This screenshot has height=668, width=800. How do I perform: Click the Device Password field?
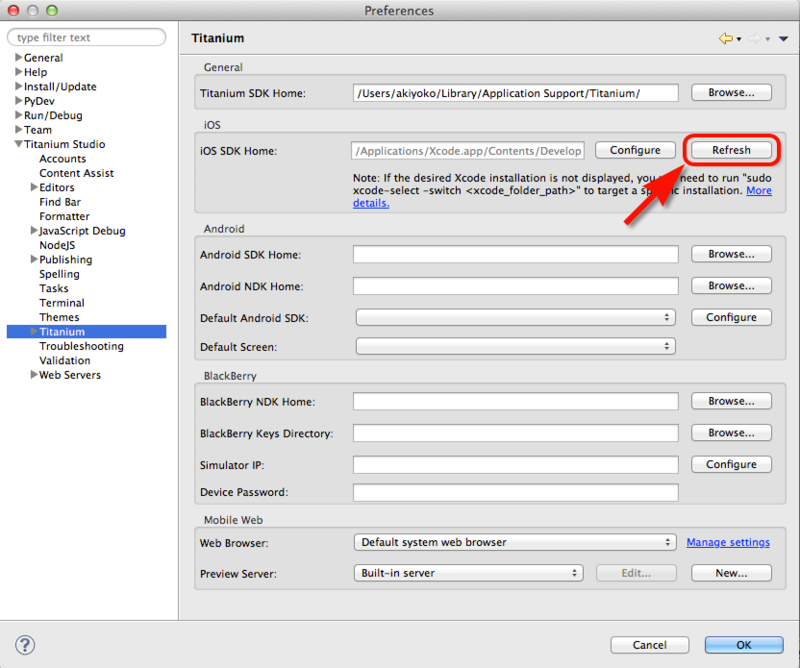515,492
